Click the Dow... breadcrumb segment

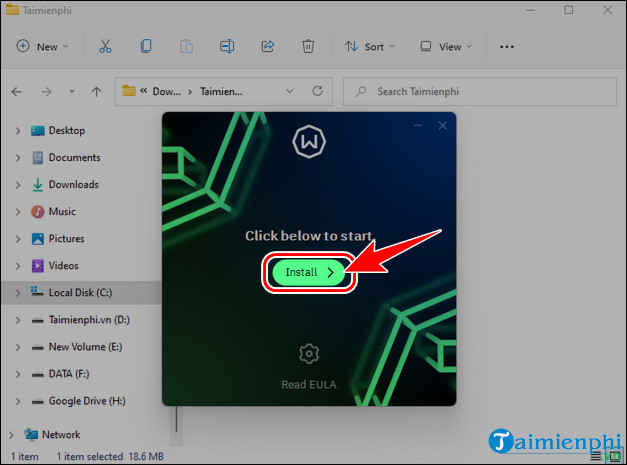click(166, 92)
